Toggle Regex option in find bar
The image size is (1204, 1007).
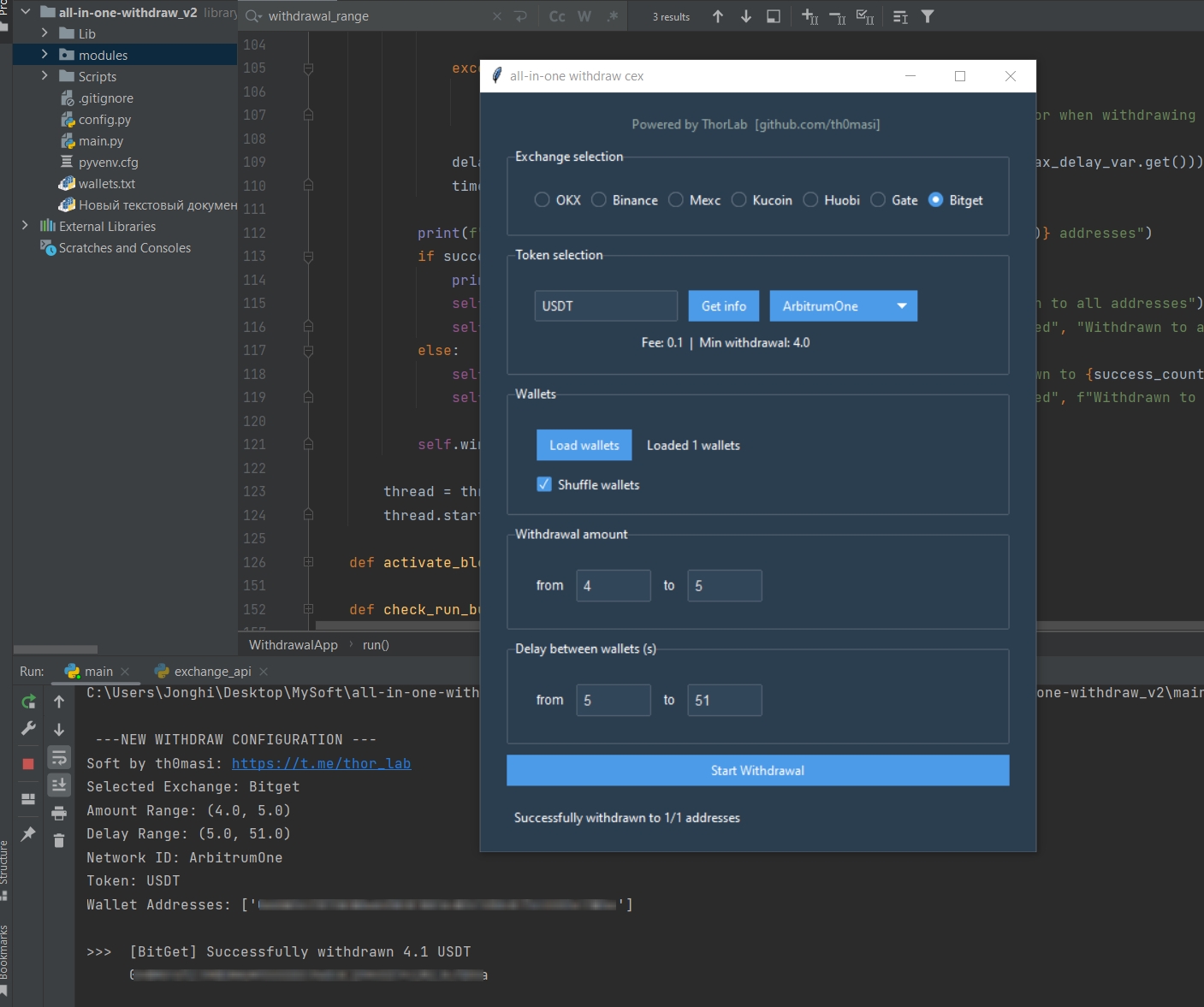tap(612, 16)
